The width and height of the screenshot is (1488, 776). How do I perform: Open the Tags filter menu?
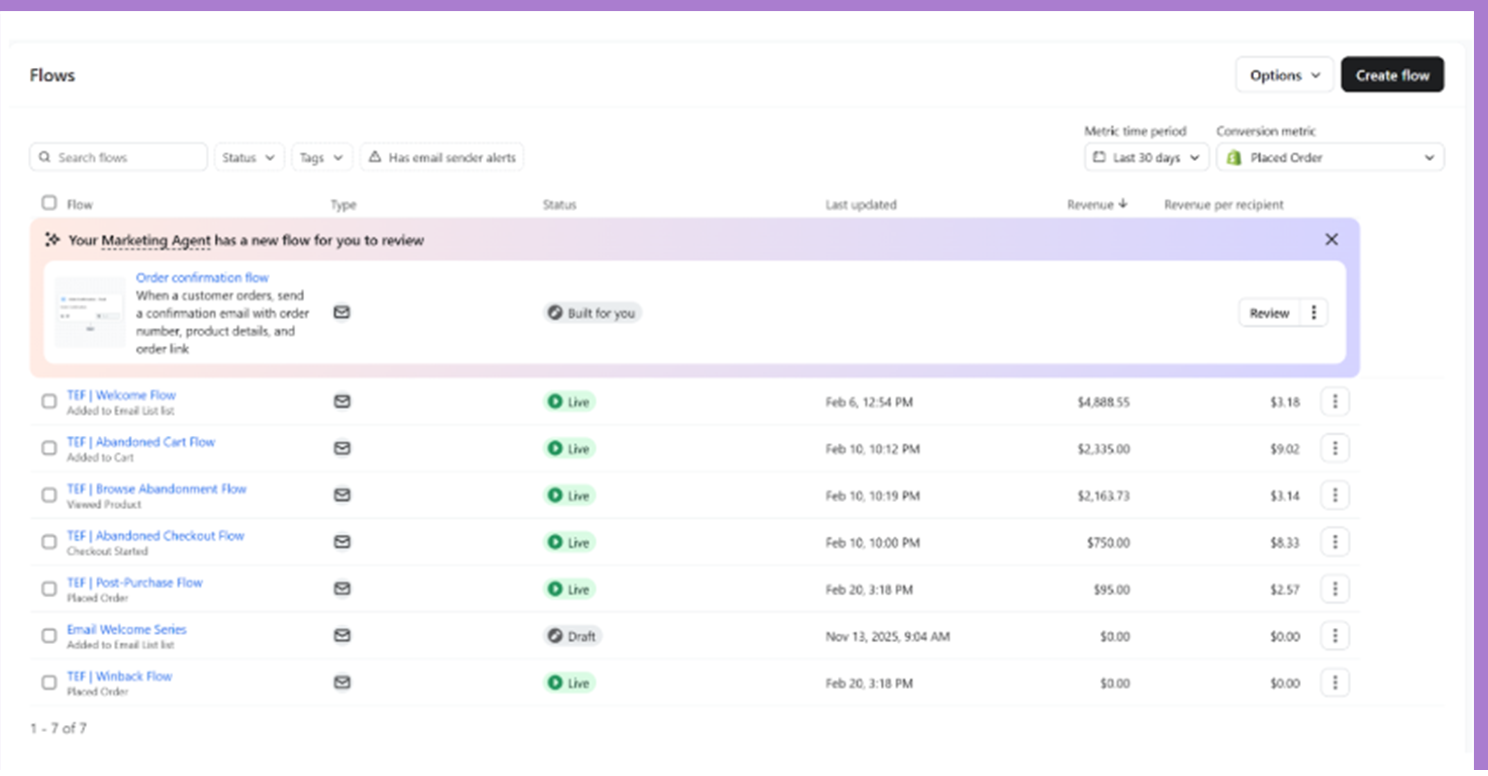tap(322, 157)
